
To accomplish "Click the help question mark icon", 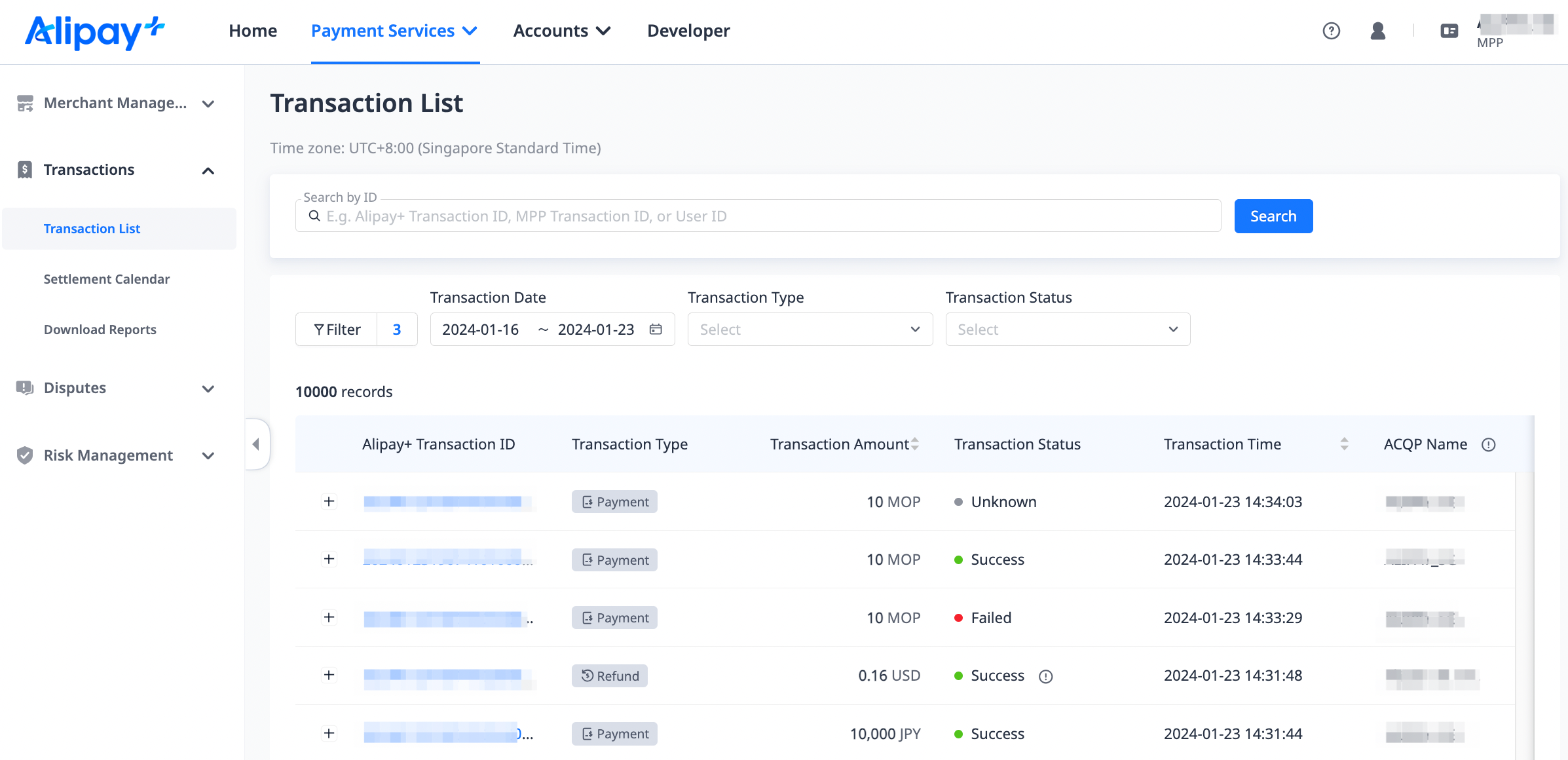I will [1331, 31].
